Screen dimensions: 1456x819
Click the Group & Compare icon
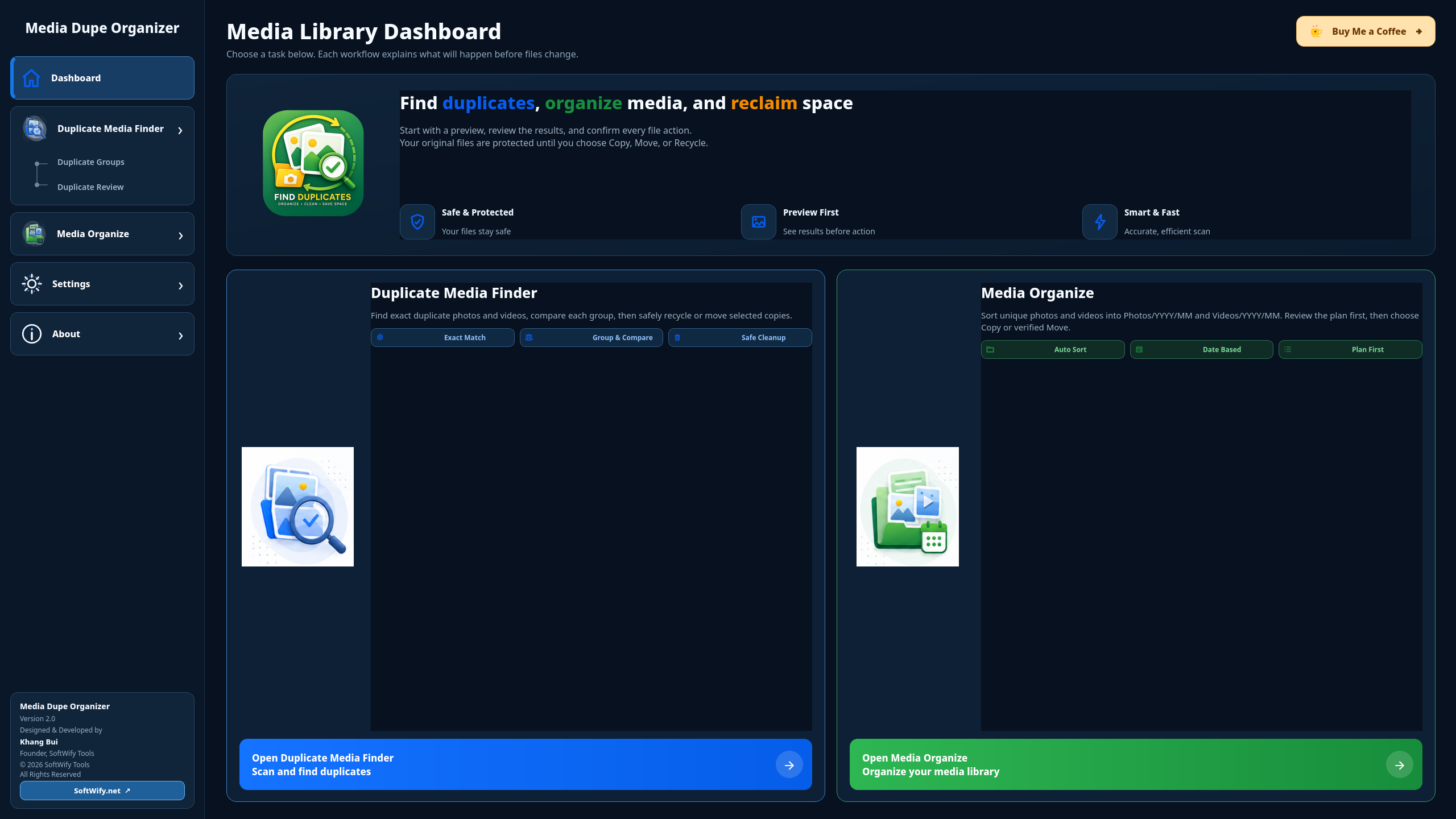[x=529, y=337]
